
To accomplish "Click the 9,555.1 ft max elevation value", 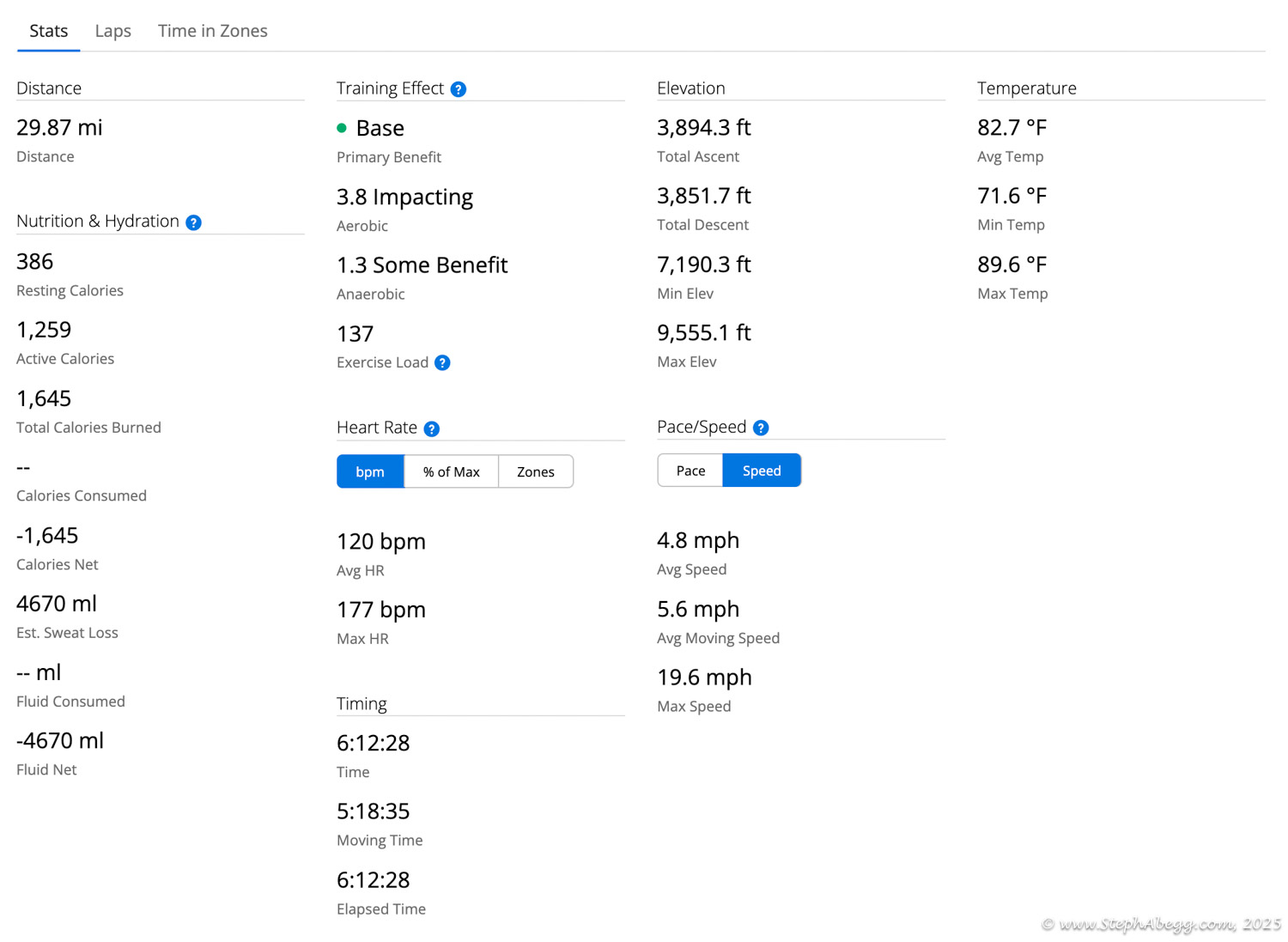I will pos(704,333).
